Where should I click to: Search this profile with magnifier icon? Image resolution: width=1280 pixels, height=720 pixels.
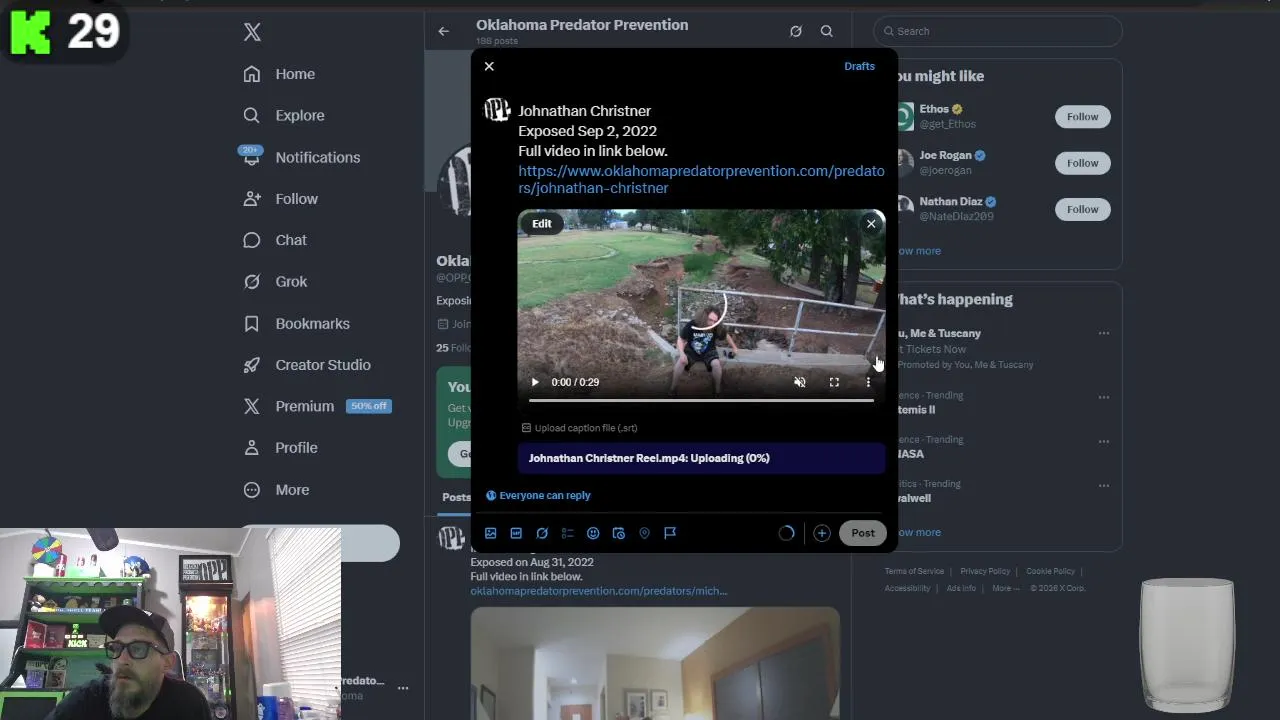(827, 31)
